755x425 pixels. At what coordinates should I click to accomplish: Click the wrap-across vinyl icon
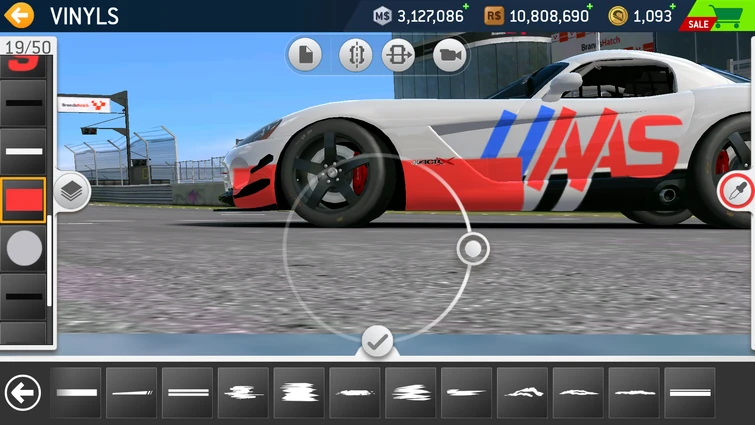pyautogui.click(x=399, y=55)
